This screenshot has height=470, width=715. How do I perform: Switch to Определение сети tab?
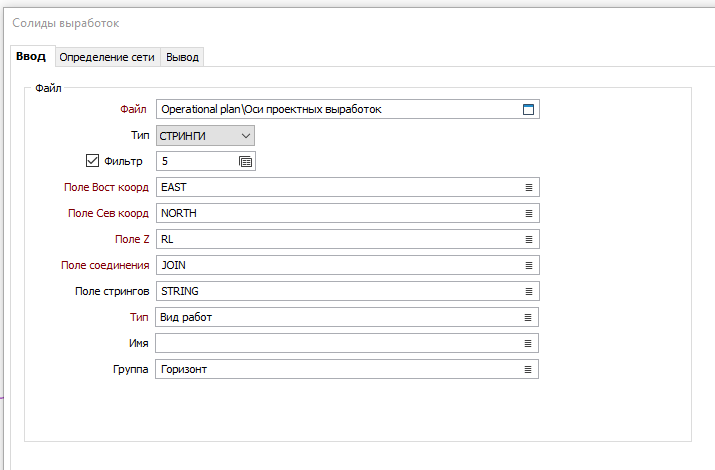tap(107, 57)
